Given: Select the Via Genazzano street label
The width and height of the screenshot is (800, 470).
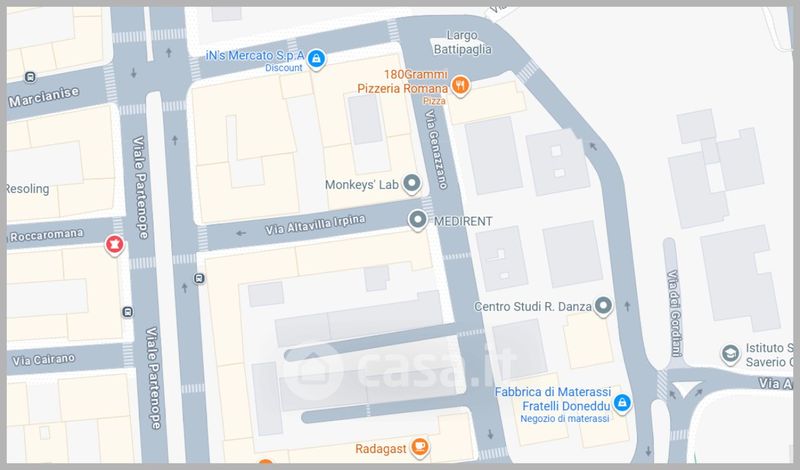Looking at the screenshot, I should pyautogui.click(x=436, y=149).
